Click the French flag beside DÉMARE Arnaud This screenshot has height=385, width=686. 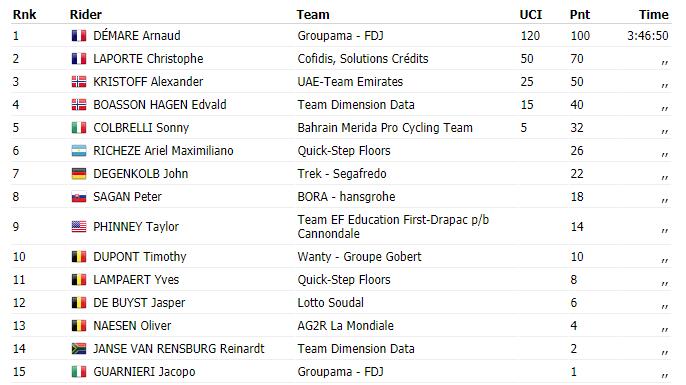[79, 36]
